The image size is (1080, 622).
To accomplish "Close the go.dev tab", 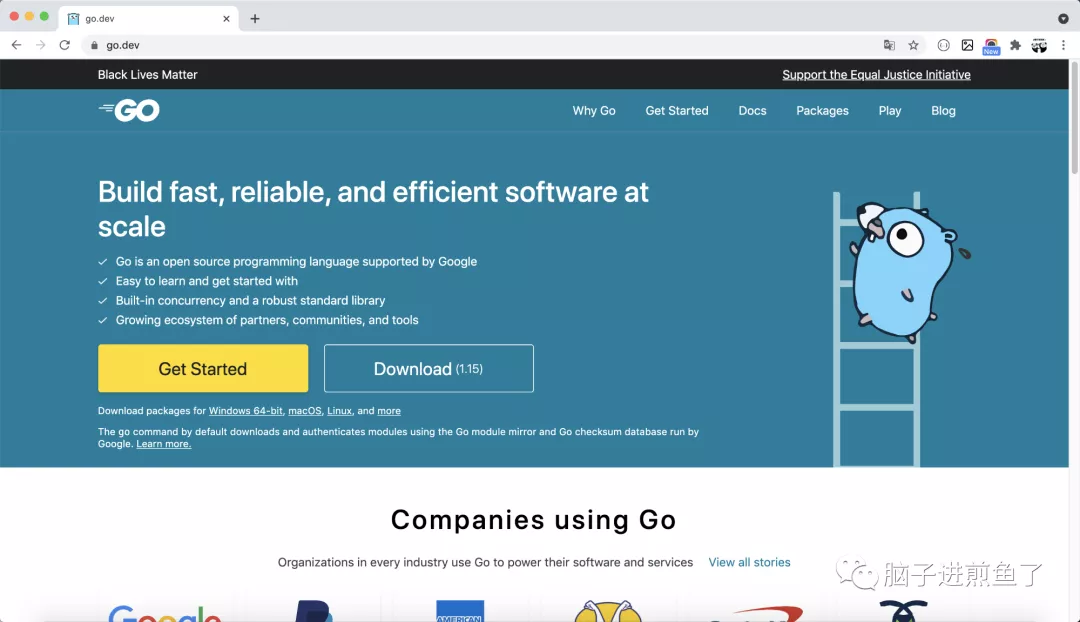I will 226,19.
